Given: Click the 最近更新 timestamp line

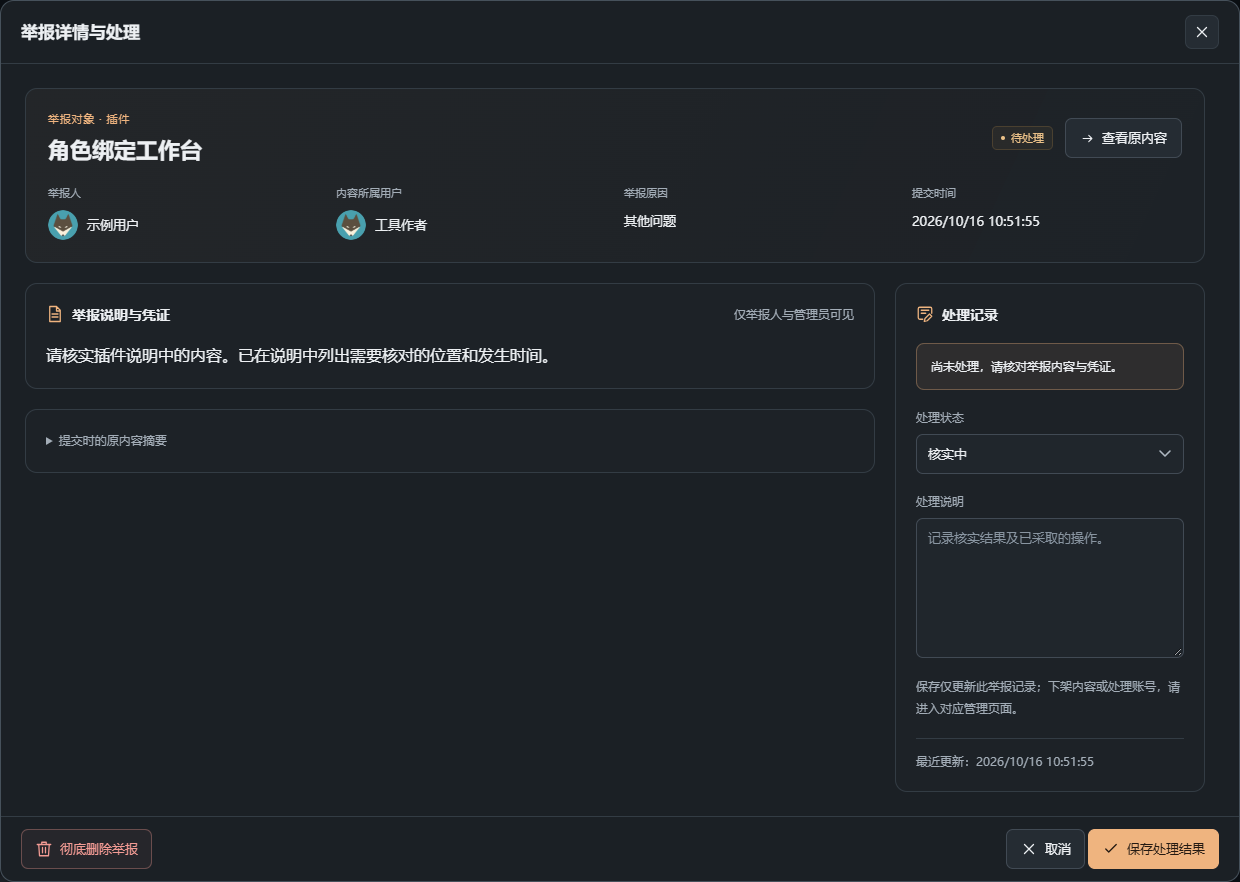Looking at the screenshot, I should [x=1004, y=762].
